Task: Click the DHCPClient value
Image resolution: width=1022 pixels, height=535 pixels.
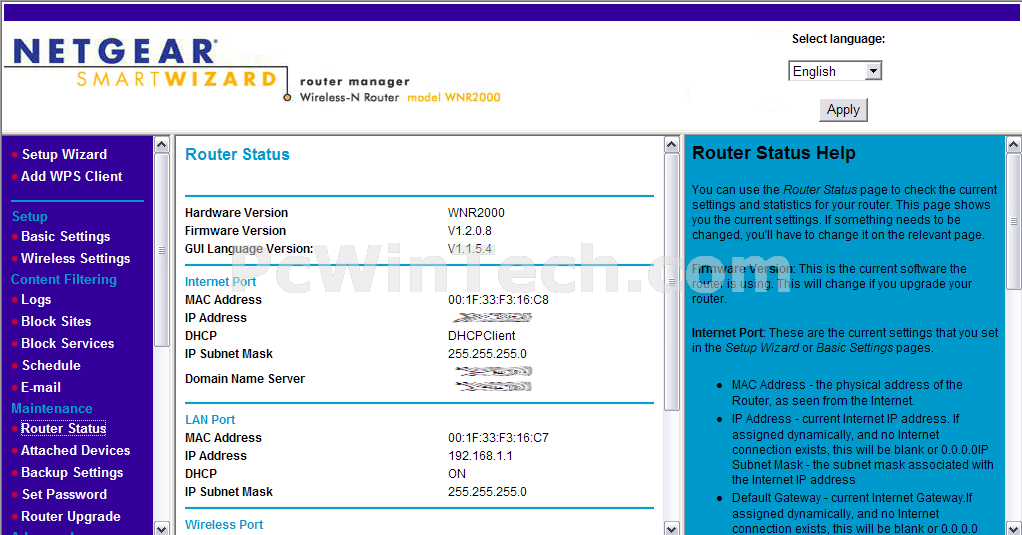Action: click(x=482, y=336)
